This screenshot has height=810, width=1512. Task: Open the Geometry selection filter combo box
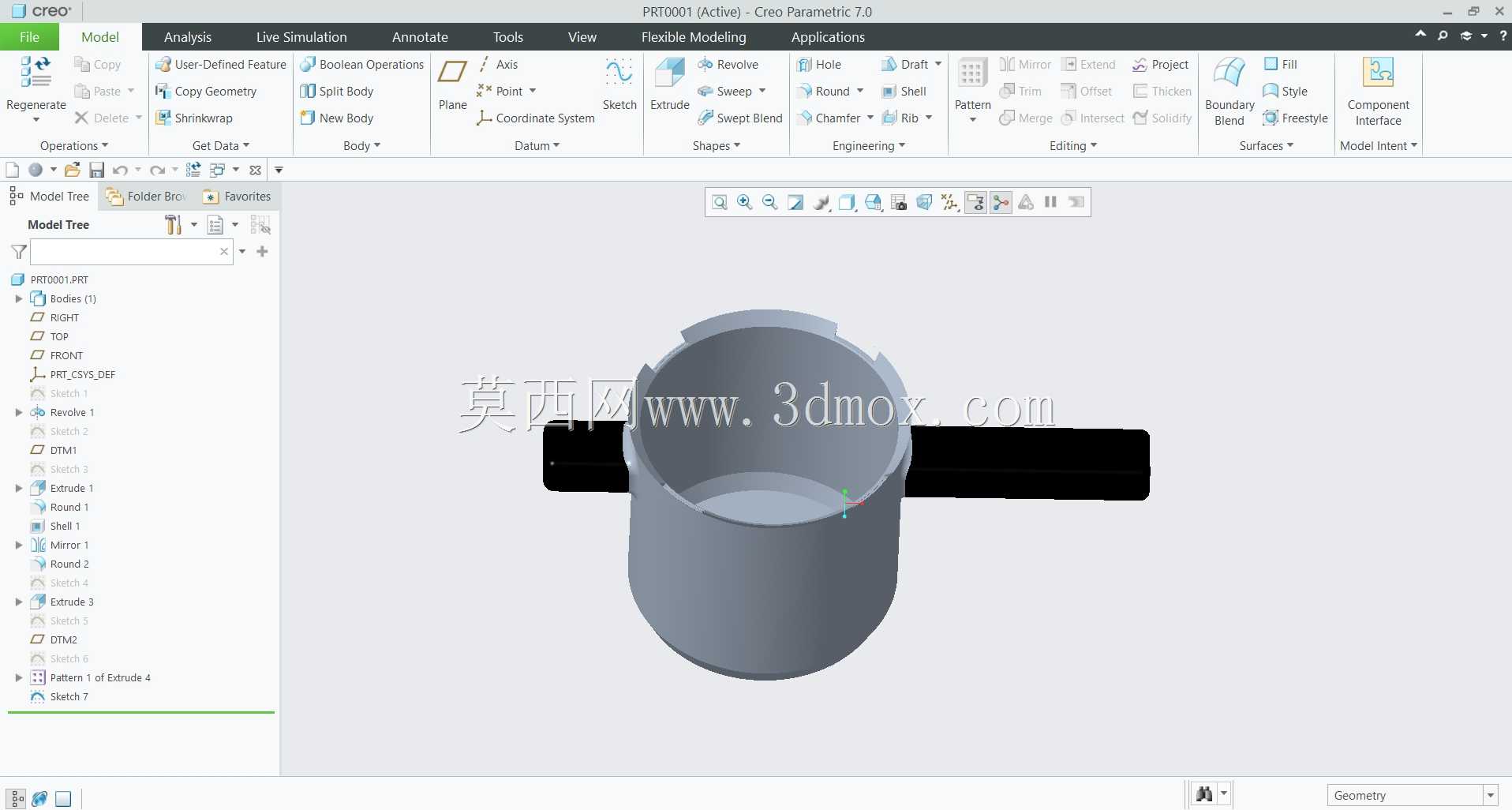[x=1412, y=795]
